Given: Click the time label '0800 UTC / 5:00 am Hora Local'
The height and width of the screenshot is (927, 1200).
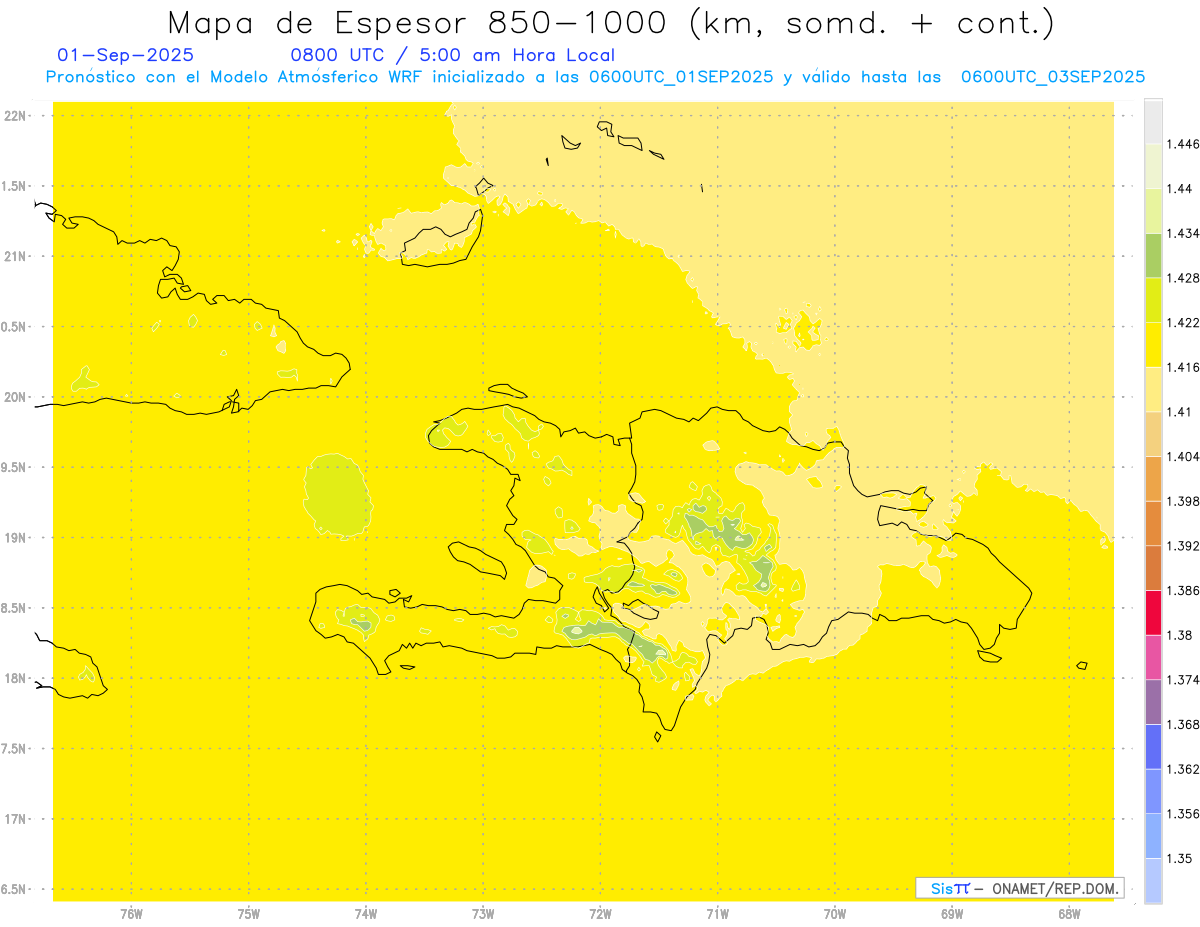Looking at the screenshot, I should point(452,55).
